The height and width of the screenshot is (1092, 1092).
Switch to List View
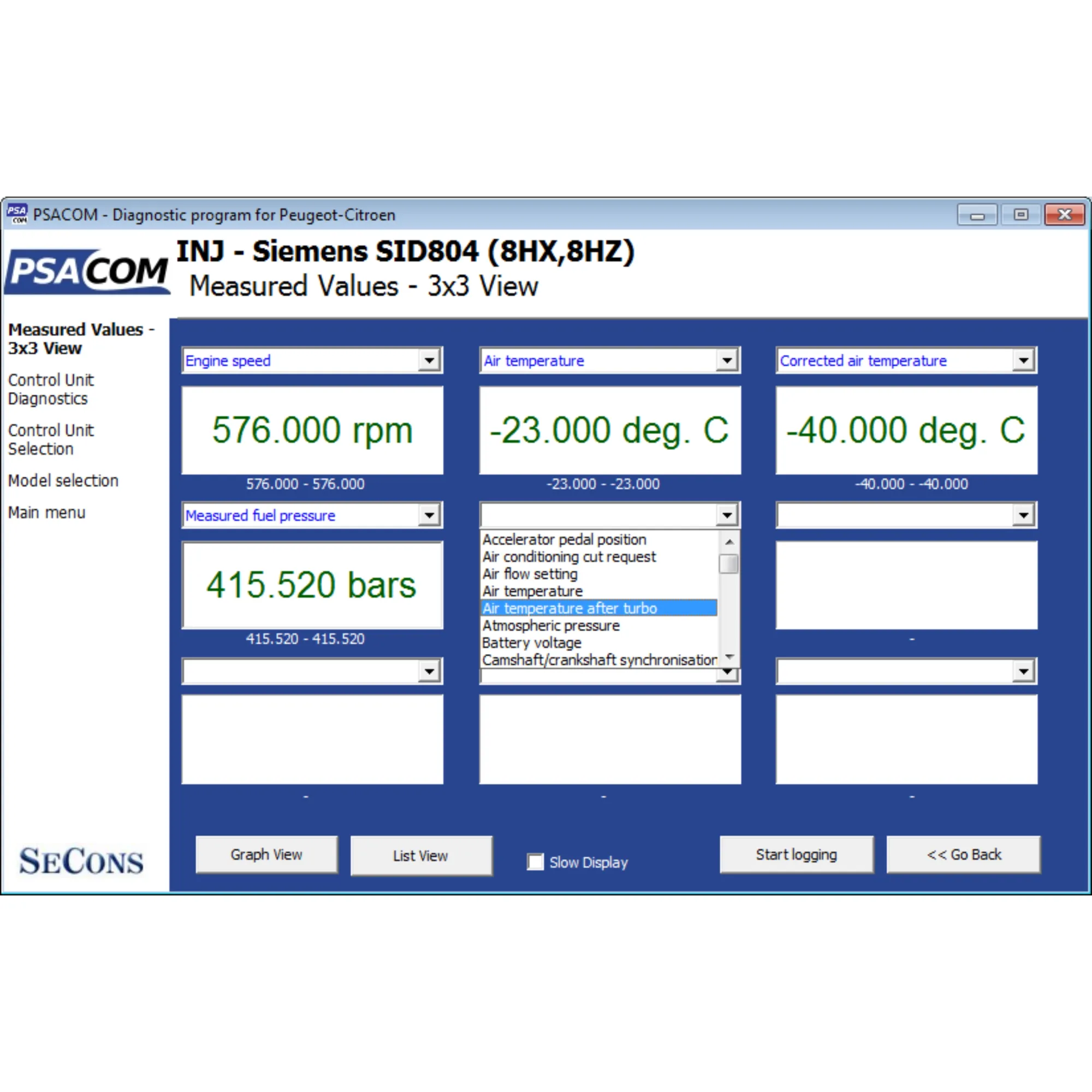point(420,856)
